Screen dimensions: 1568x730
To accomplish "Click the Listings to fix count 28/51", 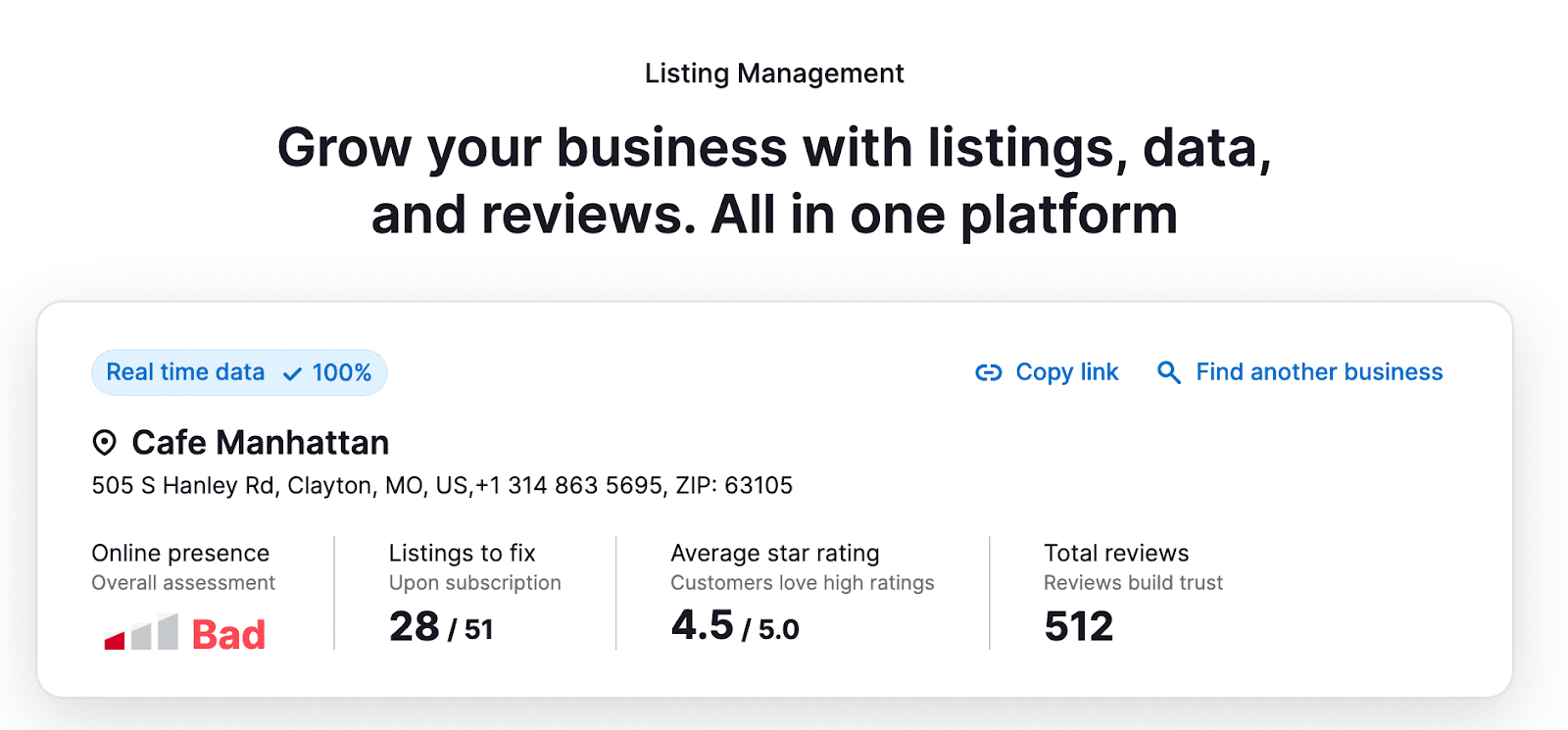I will coord(442,626).
